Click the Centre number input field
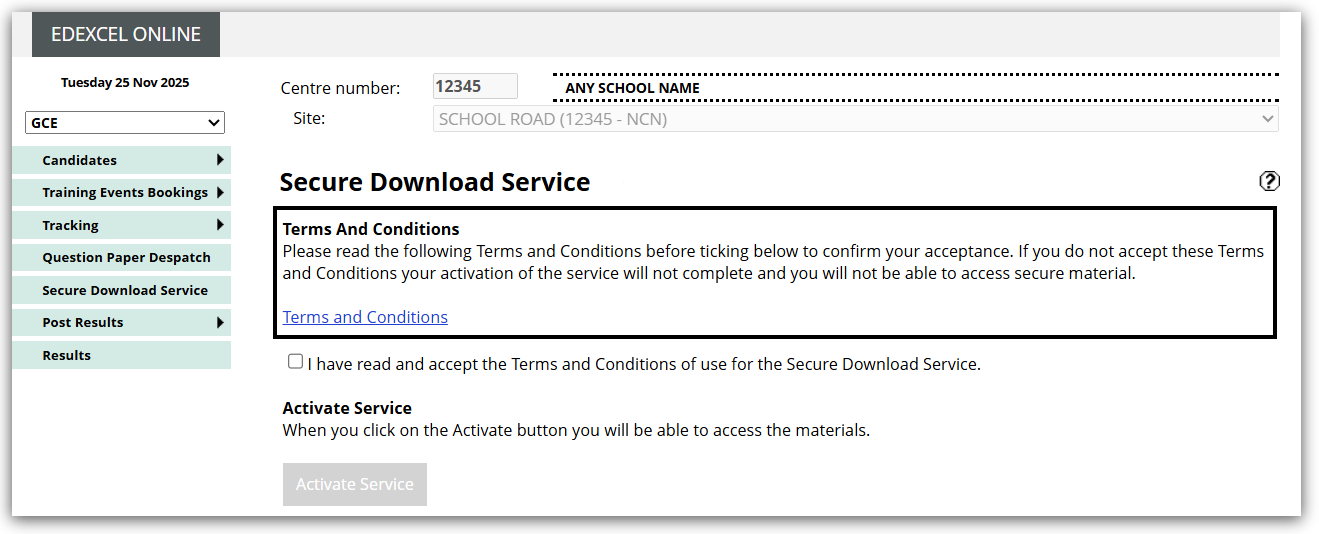The width and height of the screenshot is (1319, 534). click(x=475, y=86)
